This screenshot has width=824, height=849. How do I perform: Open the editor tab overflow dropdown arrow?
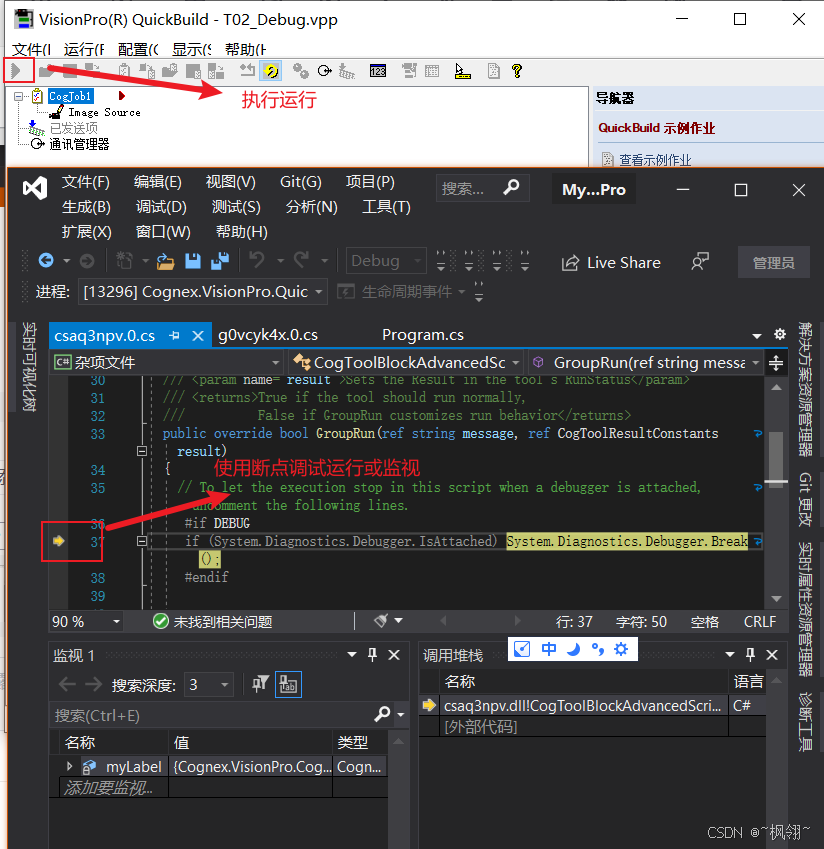(x=757, y=336)
